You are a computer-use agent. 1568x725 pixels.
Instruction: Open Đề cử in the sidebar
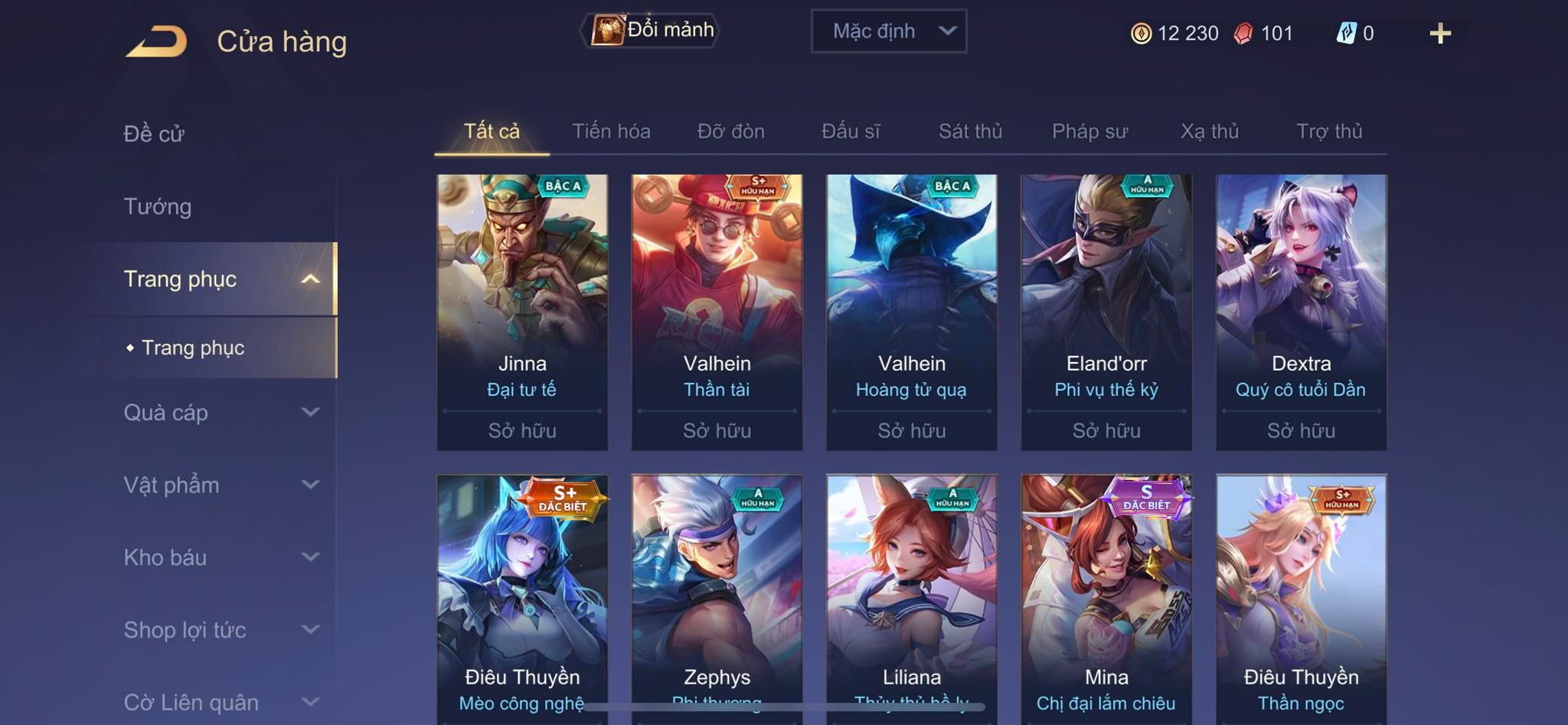pos(154,134)
